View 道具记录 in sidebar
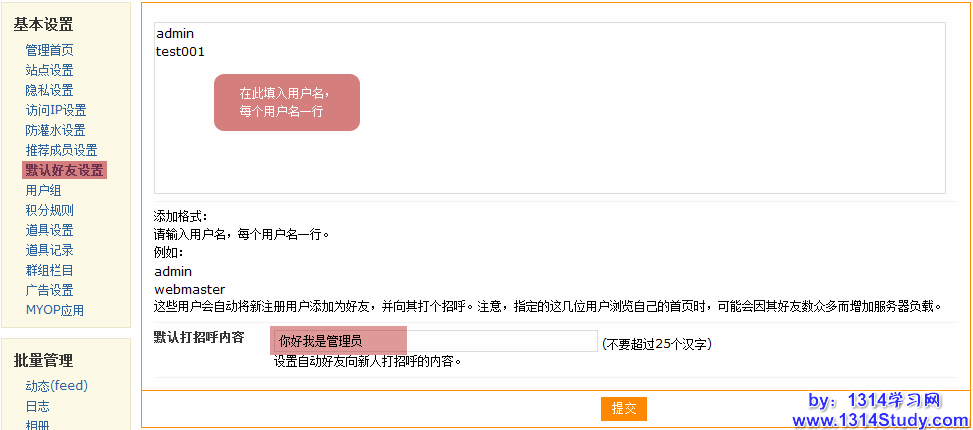Viewport: 973px width, 430px height. (49, 250)
